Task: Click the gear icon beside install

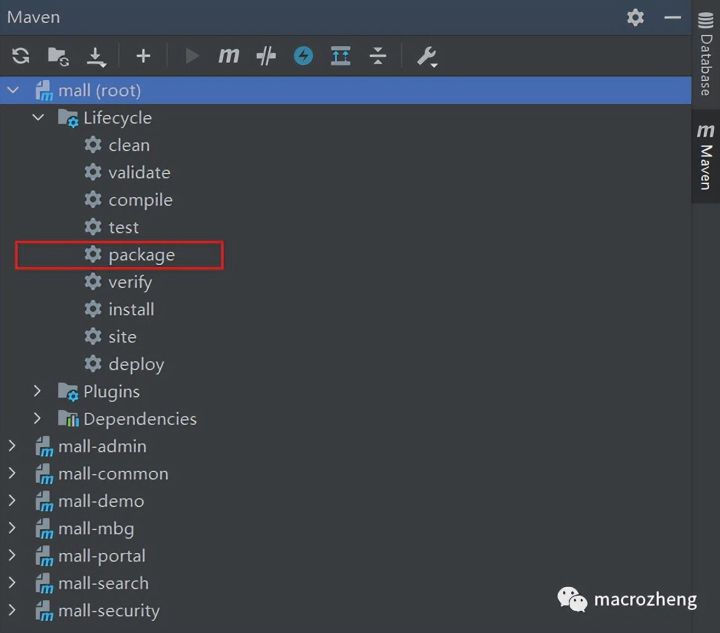Action: pos(93,309)
